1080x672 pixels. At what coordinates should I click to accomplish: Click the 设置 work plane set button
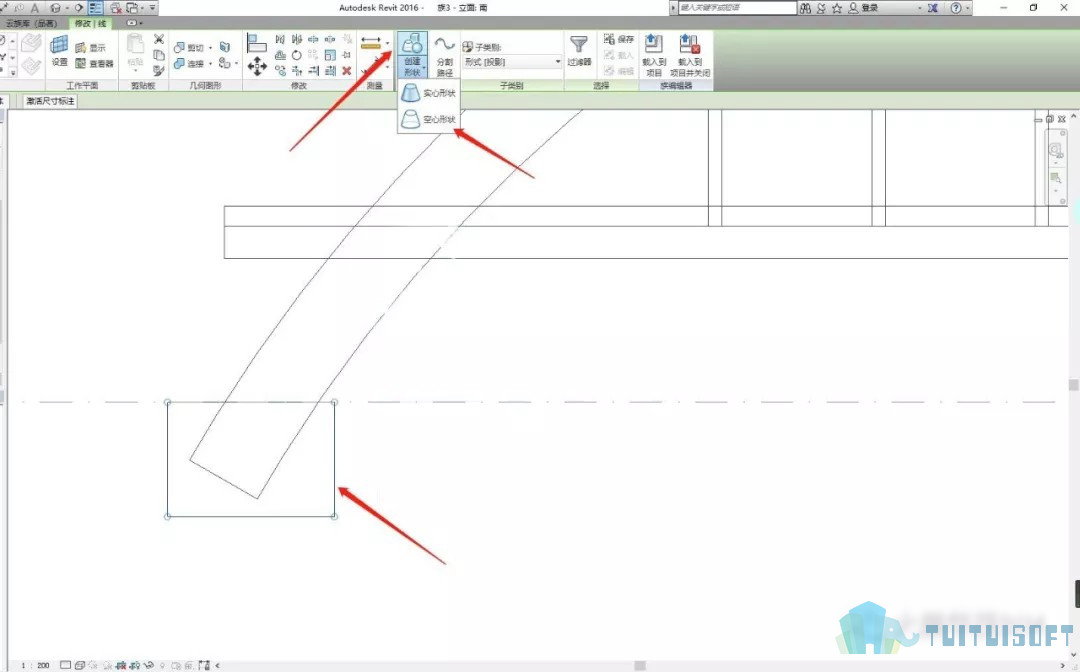point(60,52)
